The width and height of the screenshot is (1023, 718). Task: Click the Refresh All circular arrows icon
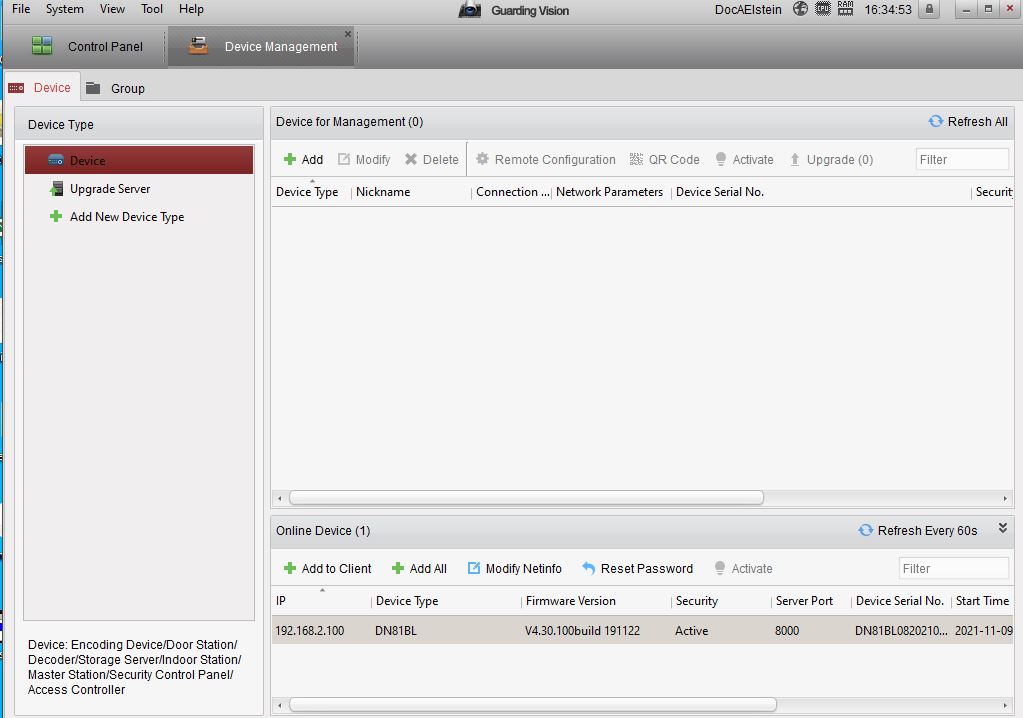pyautogui.click(x=936, y=121)
